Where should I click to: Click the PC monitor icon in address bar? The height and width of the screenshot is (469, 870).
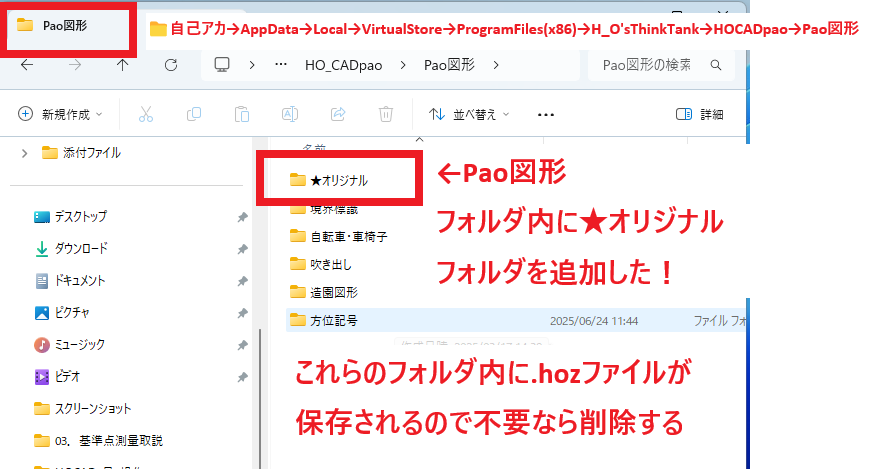coord(222,65)
